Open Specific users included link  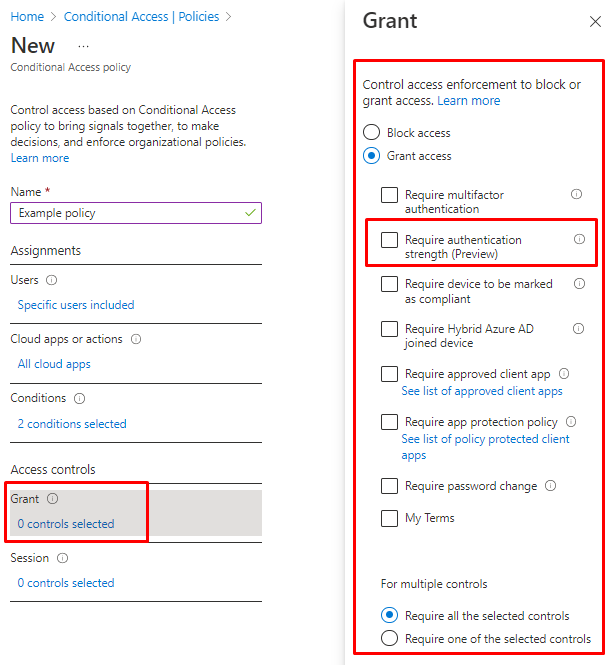(x=76, y=305)
